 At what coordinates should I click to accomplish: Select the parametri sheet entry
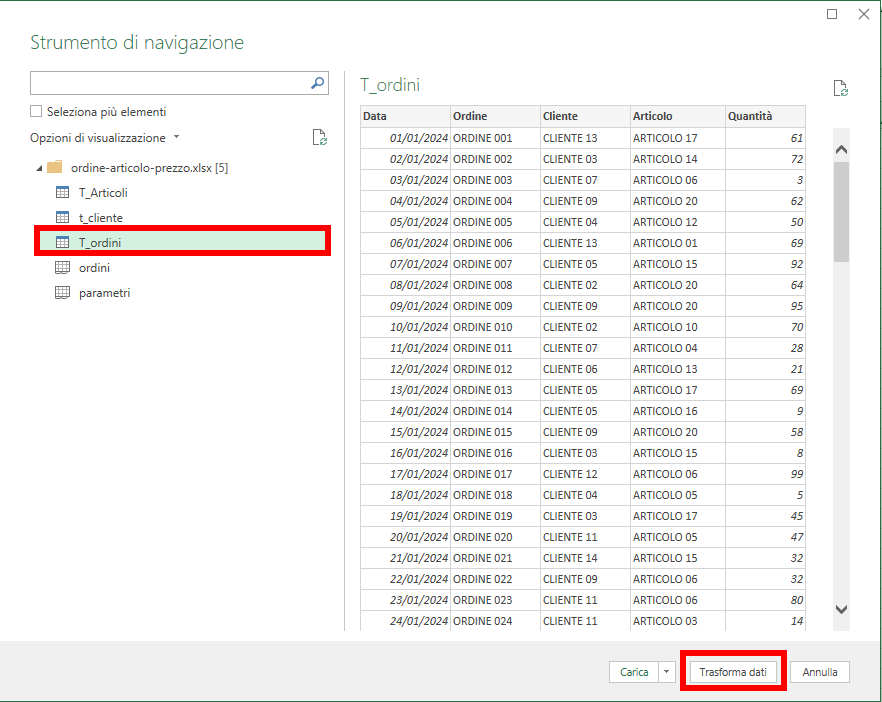point(105,293)
